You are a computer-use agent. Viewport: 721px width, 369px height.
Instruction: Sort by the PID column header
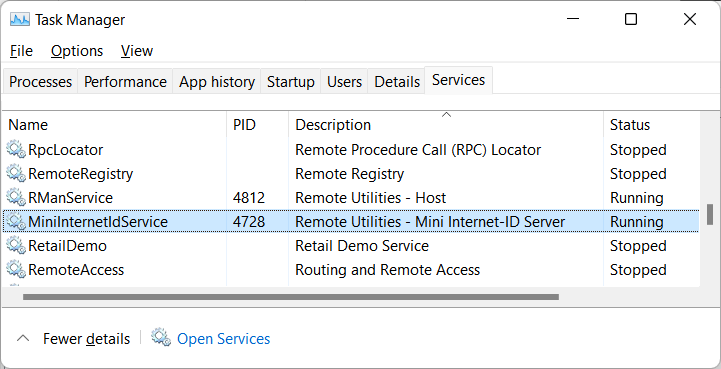point(258,125)
